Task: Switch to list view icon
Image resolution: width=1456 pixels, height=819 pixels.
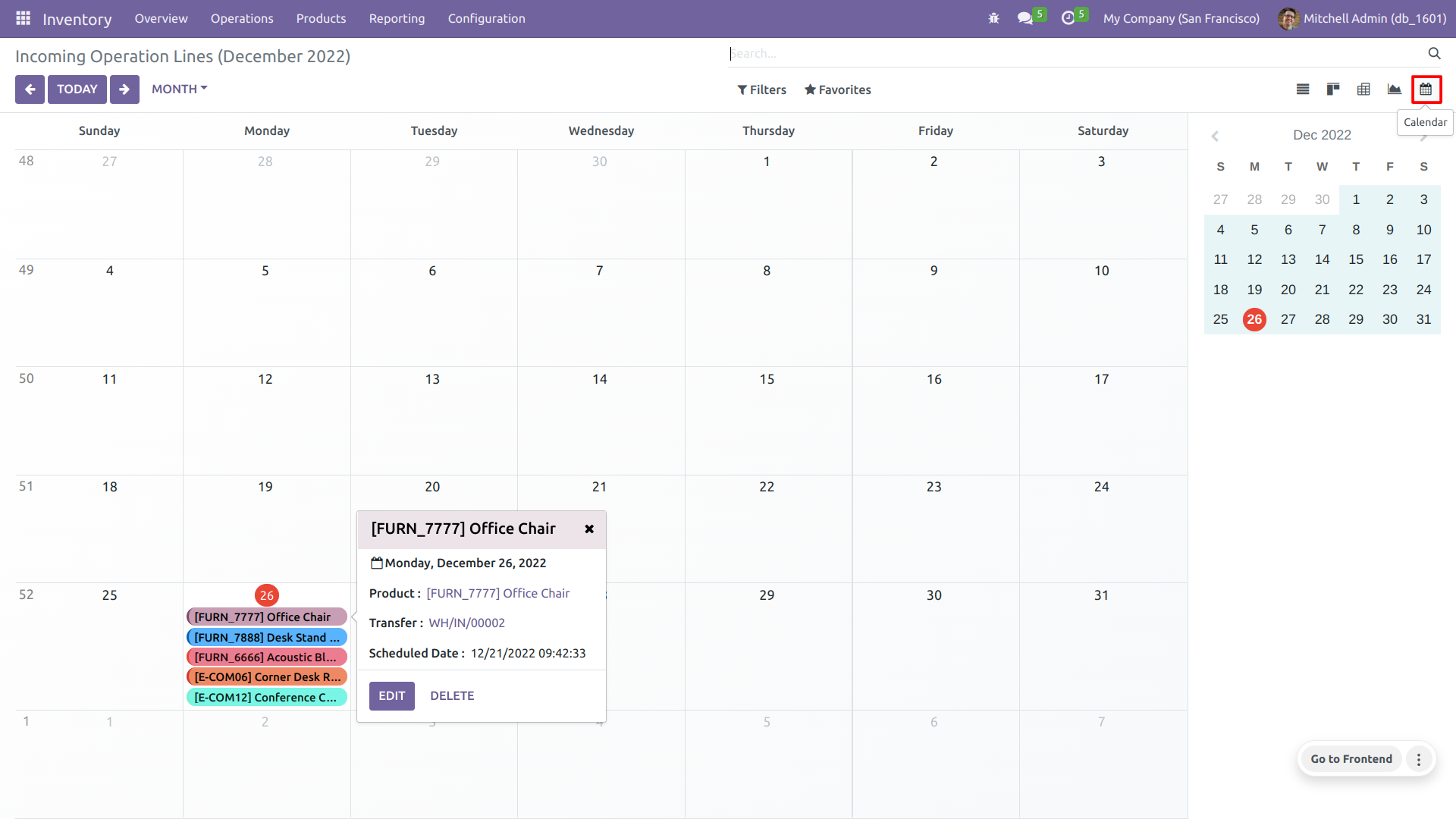Action: click(x=1303, y=89)
